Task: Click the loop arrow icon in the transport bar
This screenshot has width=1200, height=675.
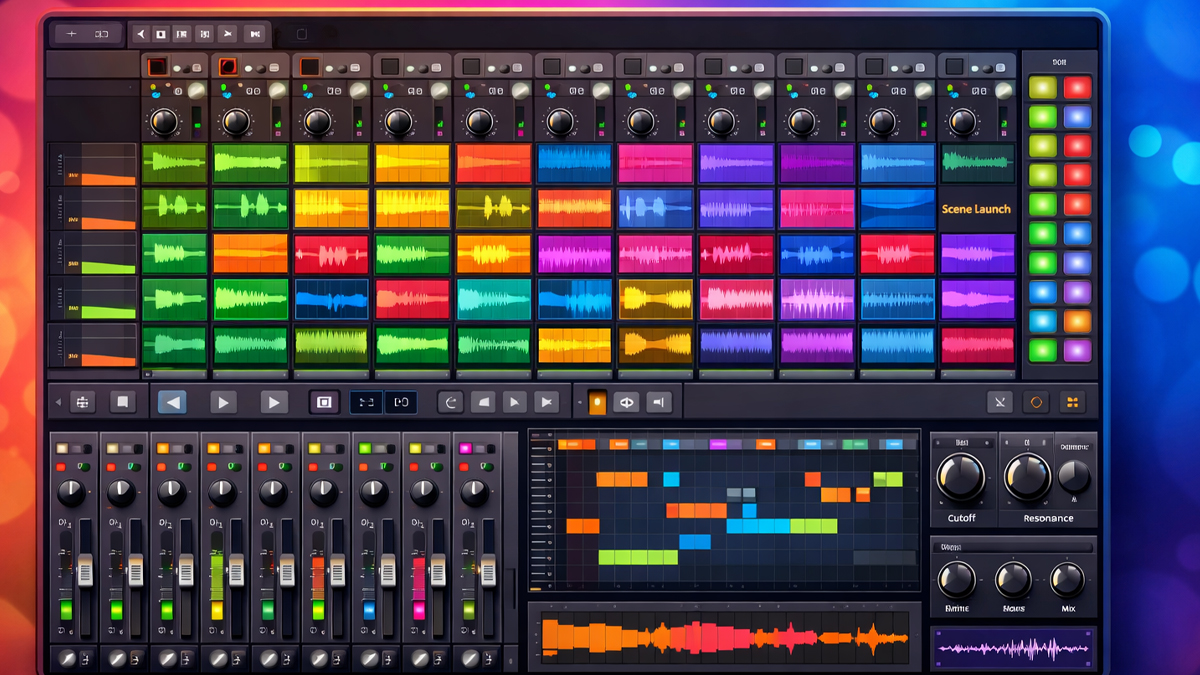Action: tap(451, 402)
